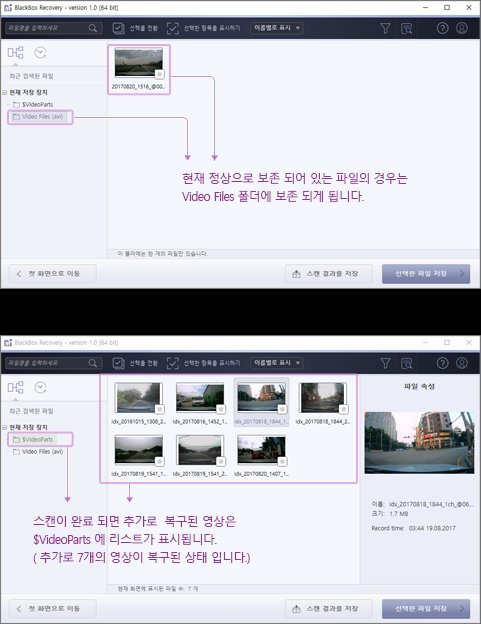Maximize the one-file BlackBox Recovery window

click(x=447, y=8)
